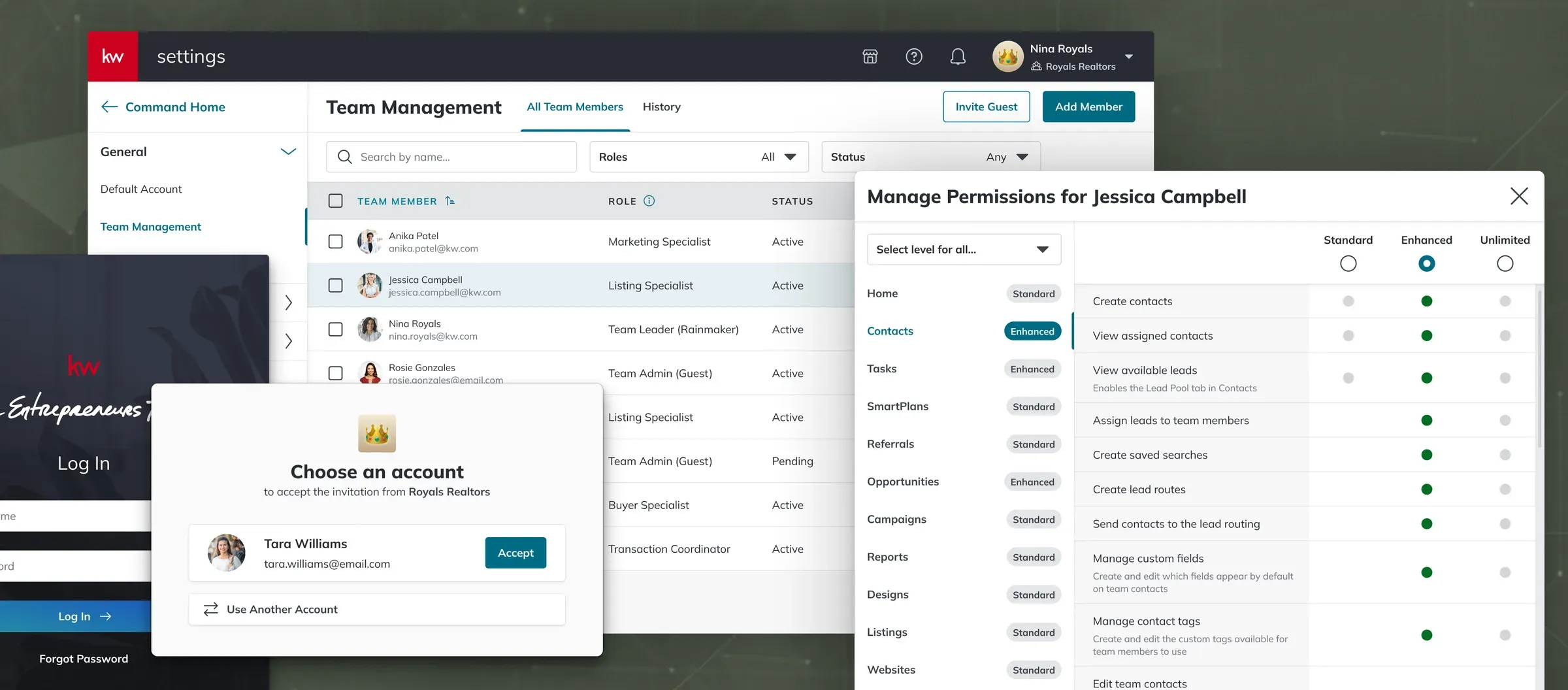Image resolution: width=1568 pixels, height=690 pixels.
Task: Click the Search by name field
Action: click(x=451, y=157)
